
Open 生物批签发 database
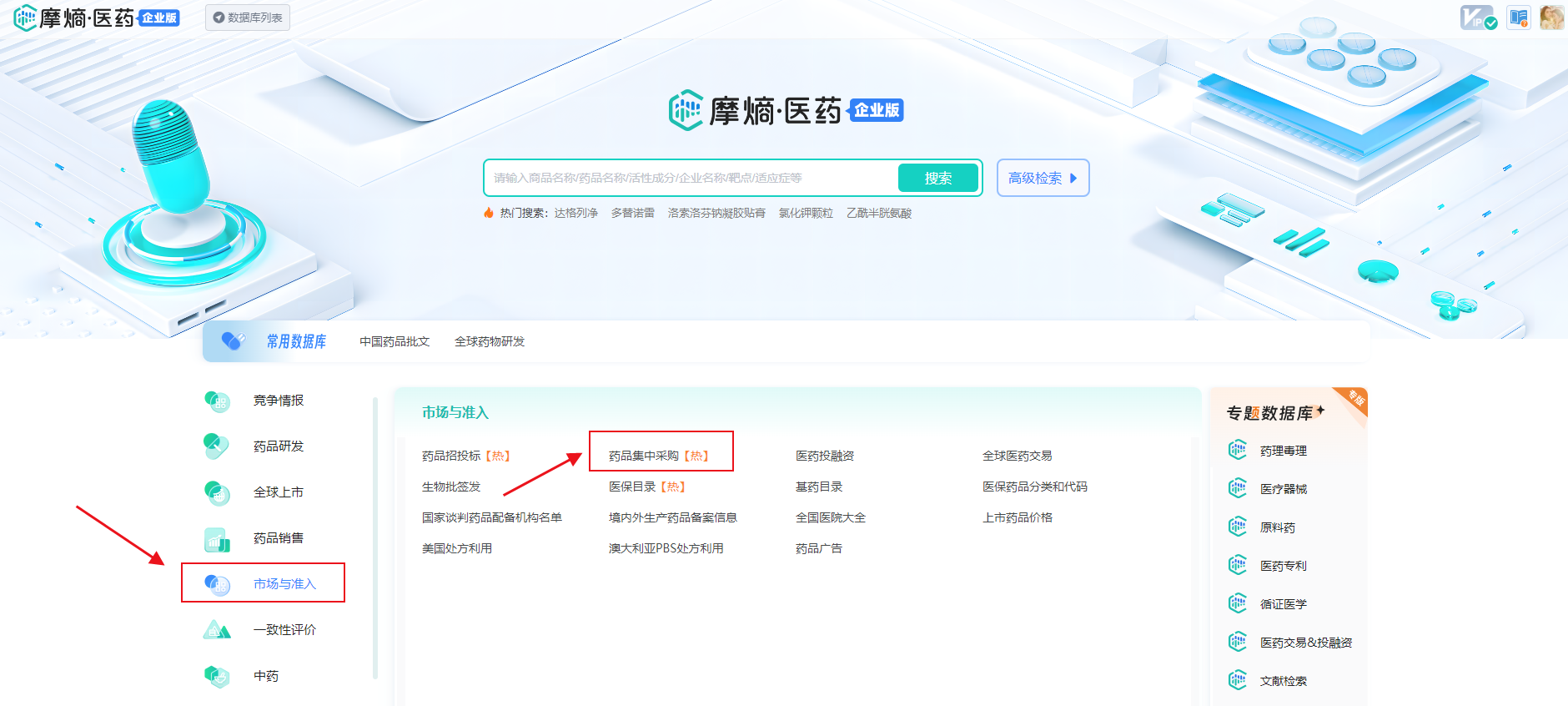tap(451, 487)
